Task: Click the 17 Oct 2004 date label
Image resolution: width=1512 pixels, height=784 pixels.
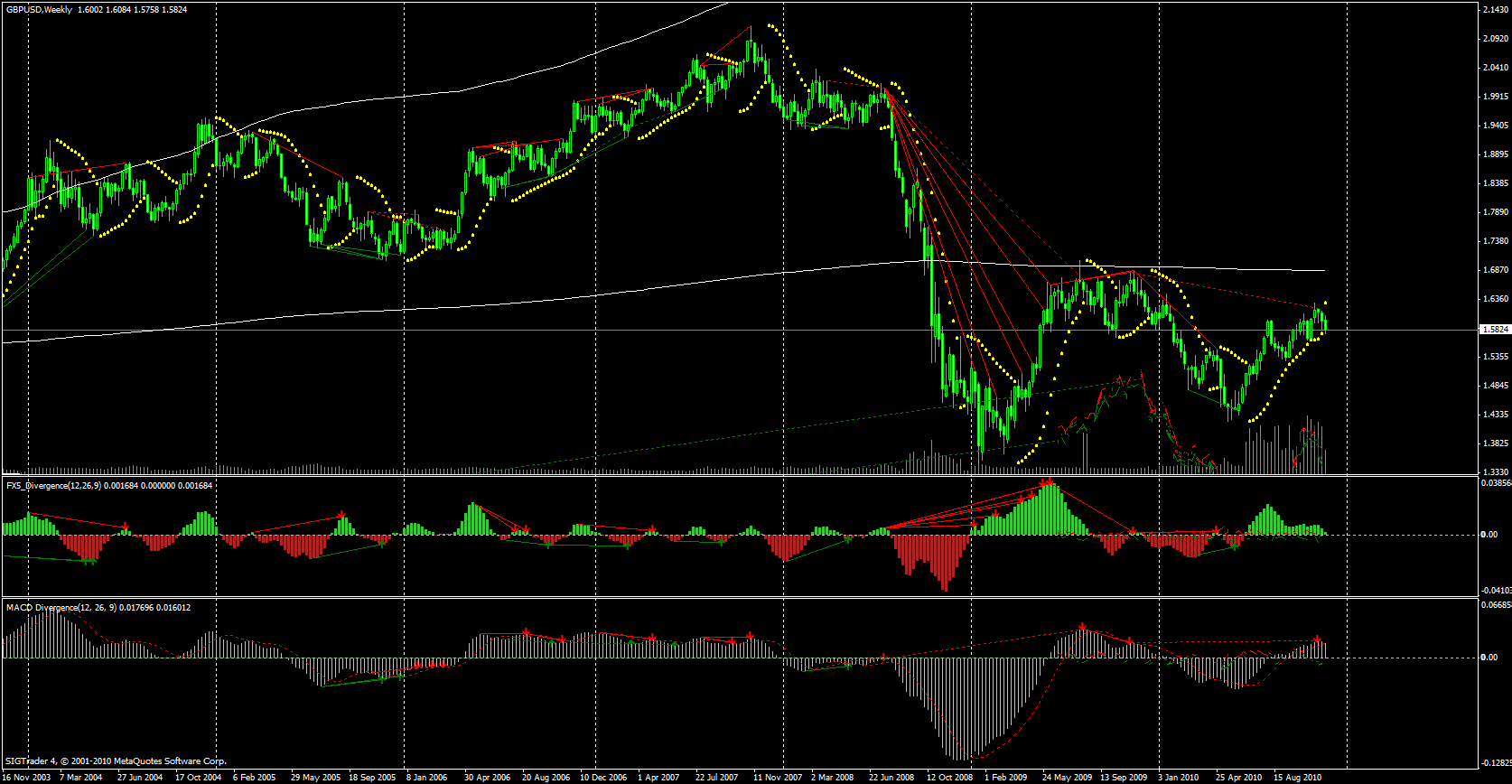Action: [x=198, y=777]
